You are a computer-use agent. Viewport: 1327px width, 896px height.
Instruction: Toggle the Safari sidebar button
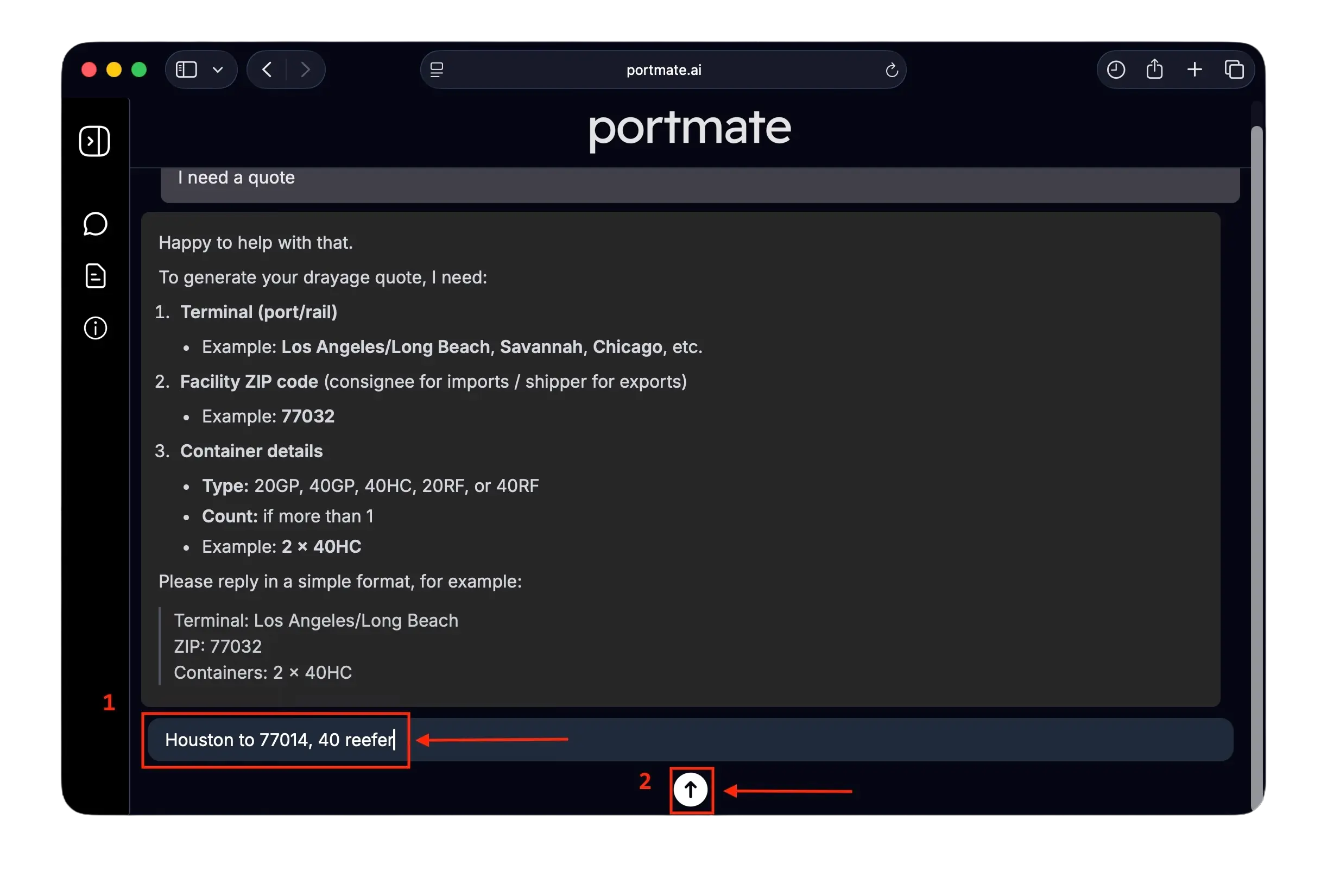[186, 70]
